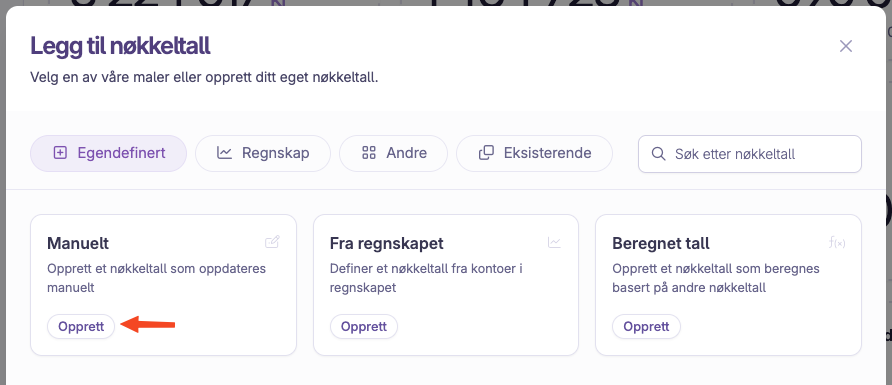Select the Manuelt card title

[x=78, y=243]
